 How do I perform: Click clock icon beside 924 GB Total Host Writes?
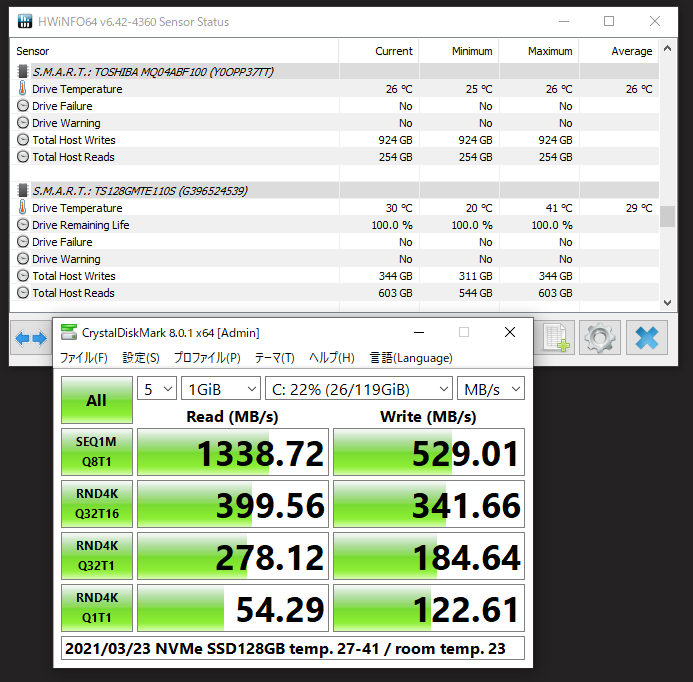tap(23, 140)
